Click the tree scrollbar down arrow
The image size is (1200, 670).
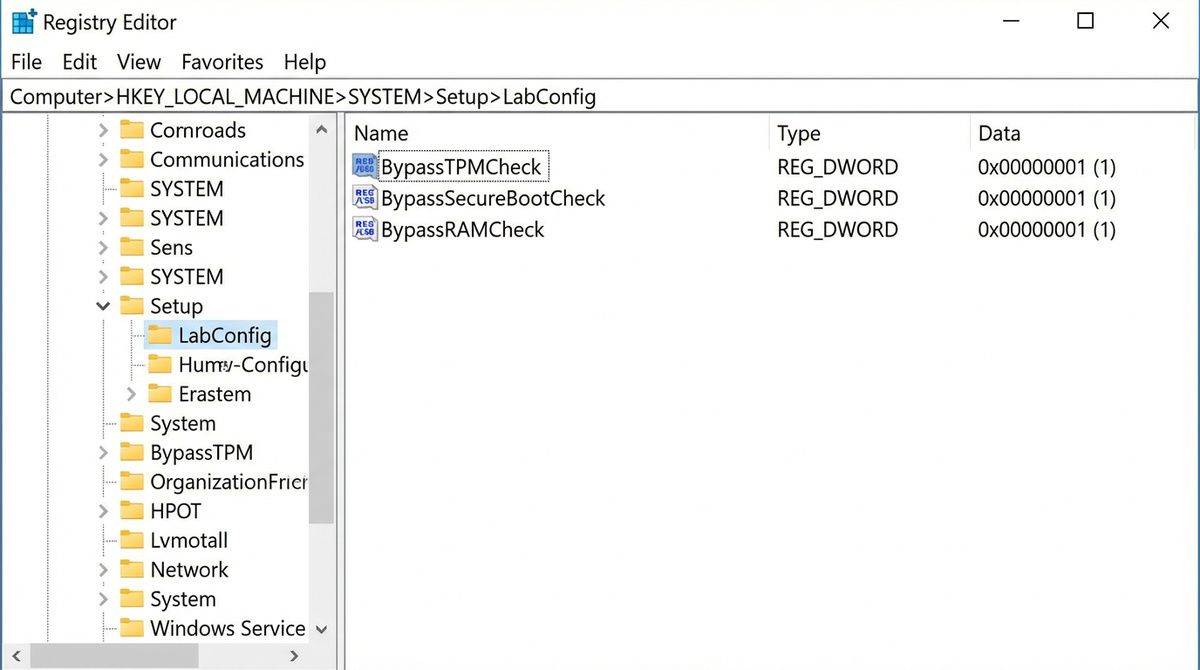tap(321, 629)
